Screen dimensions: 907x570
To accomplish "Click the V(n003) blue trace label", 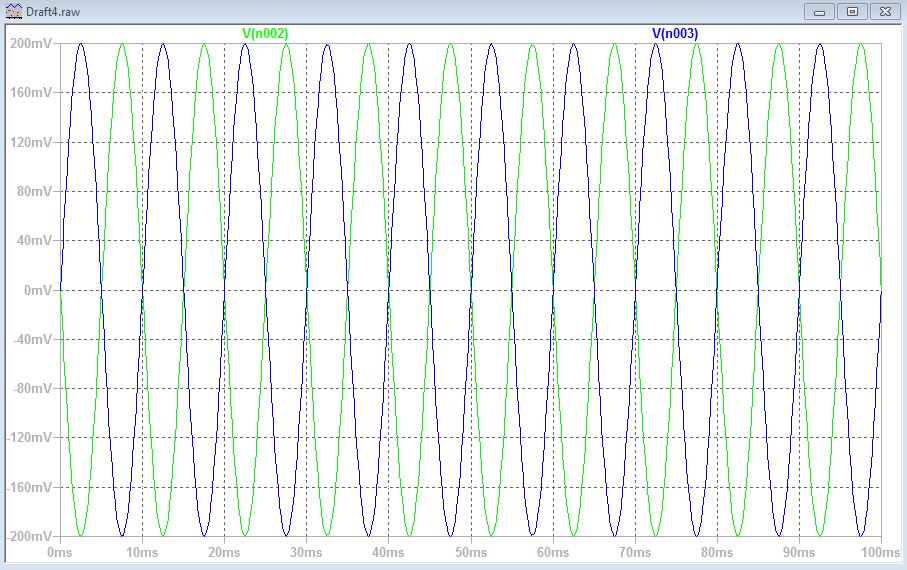I will coord(675,34).
